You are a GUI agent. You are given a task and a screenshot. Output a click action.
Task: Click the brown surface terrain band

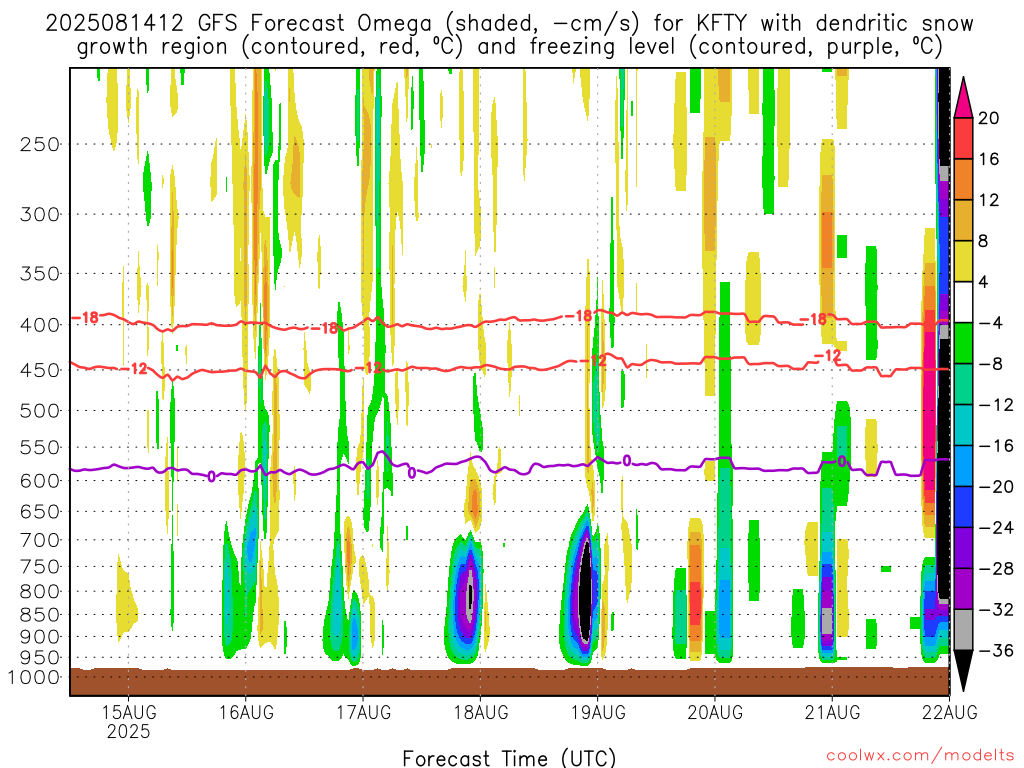tap(509, 681)
